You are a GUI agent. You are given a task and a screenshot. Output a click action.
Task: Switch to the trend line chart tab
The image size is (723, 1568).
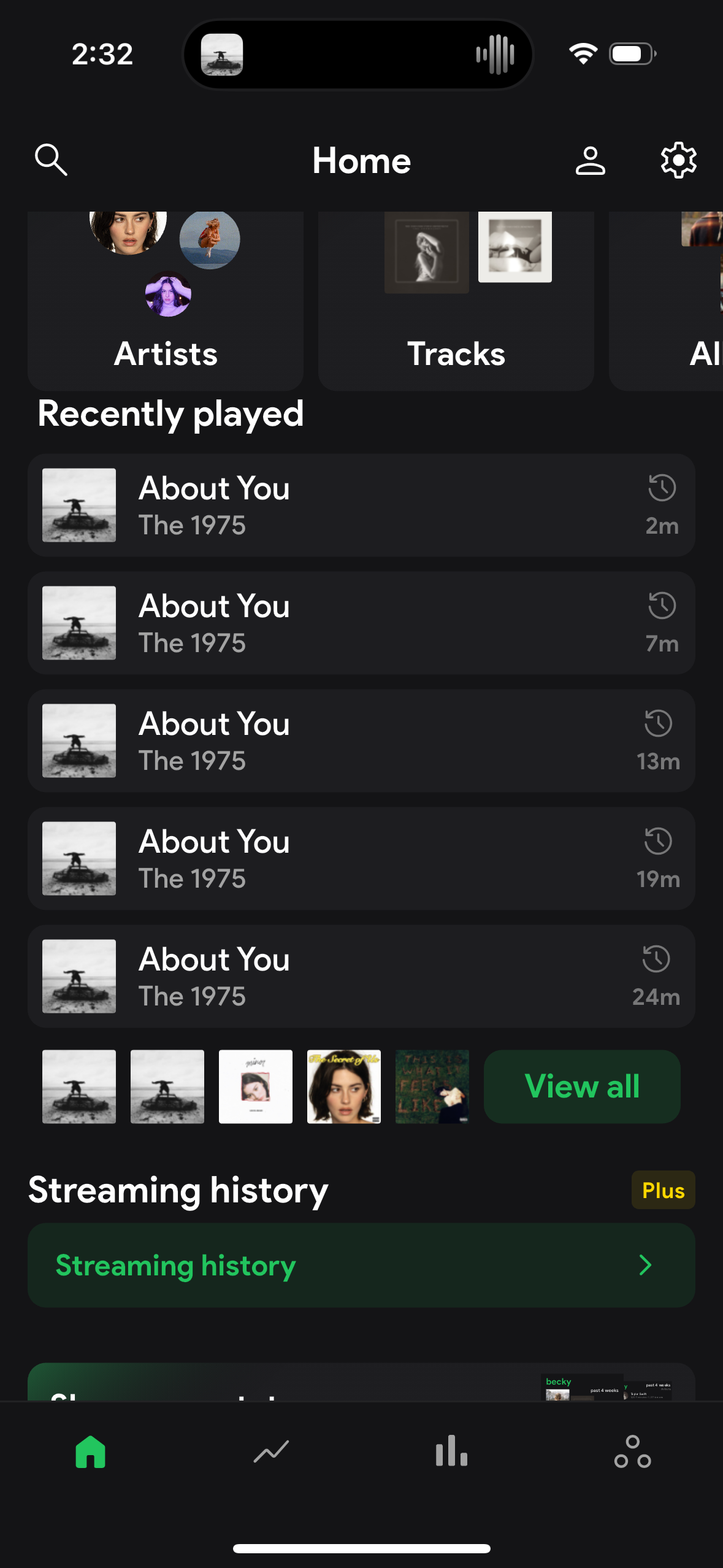coord(271,1452)
